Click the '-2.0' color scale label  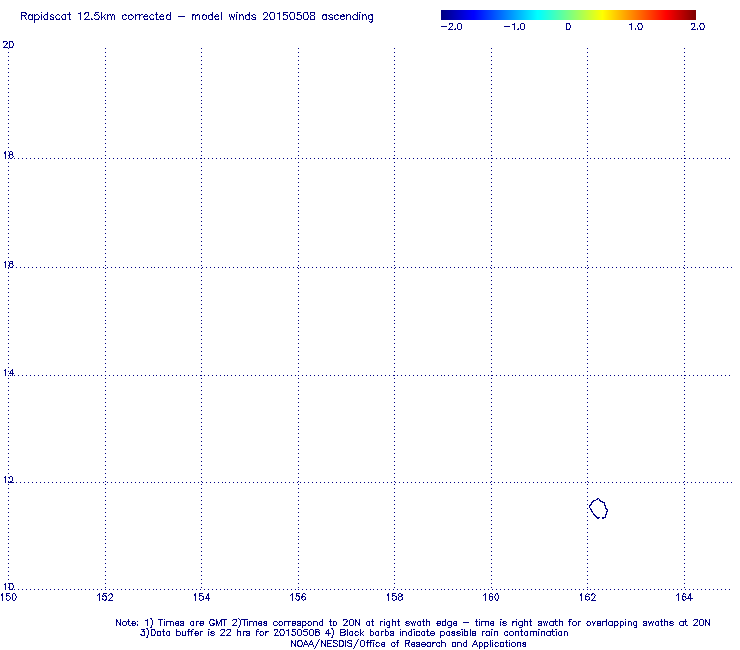pyautogui.click(x=451, y=27)
